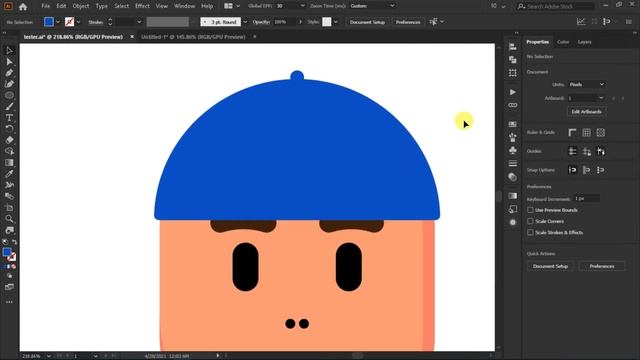
Task: Select the Zoom magnifier tool
Action: tap(9, 219)
